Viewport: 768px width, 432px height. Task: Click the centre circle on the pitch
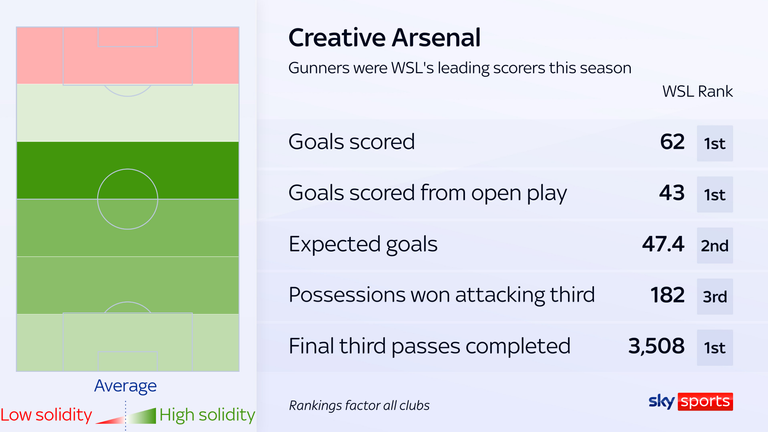[127, 199]
